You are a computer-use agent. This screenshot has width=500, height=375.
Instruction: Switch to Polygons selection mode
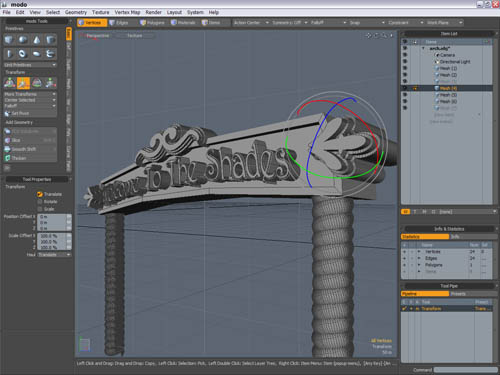(x=152, y=23)
